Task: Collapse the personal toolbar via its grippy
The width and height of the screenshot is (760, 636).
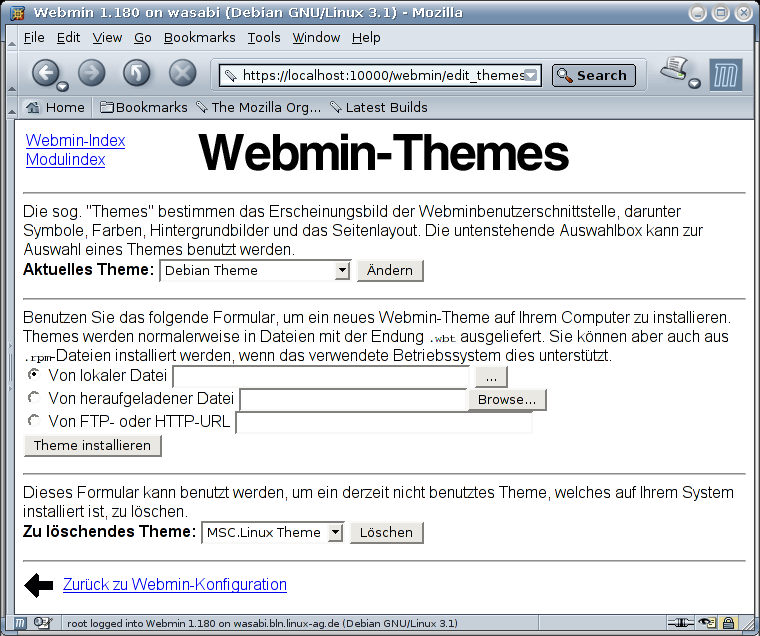Action: pyautogui.click(x=12, y=108)
